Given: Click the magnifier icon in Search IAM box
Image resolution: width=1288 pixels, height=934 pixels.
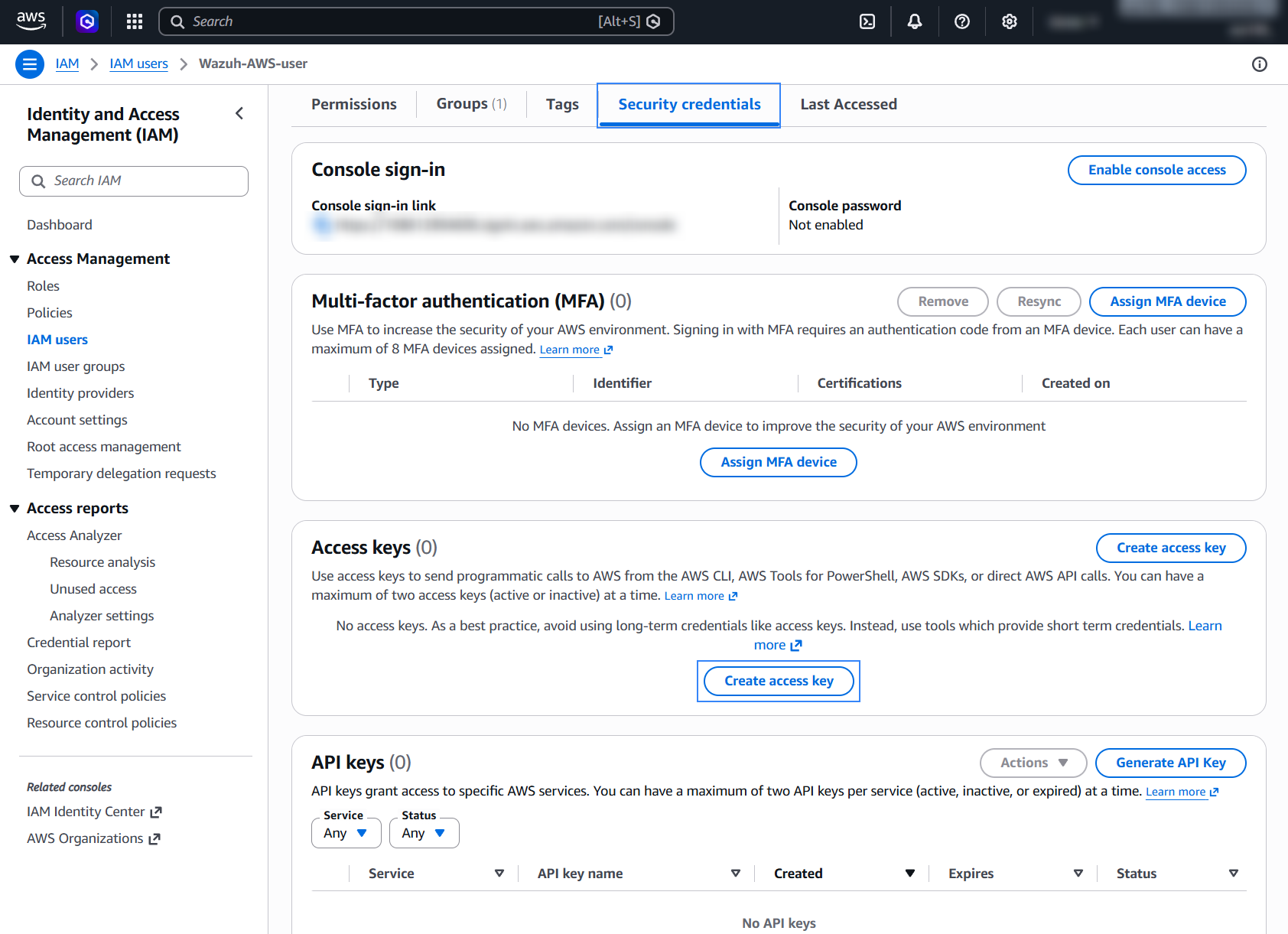Looking at the screenshot, I should point(38,181).
